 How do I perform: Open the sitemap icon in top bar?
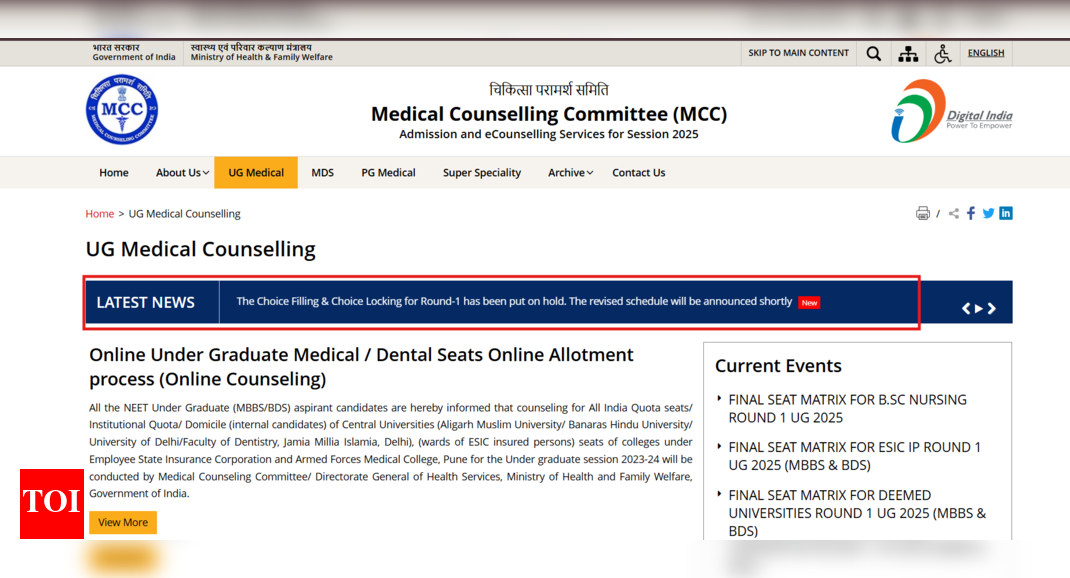point(908,53)
